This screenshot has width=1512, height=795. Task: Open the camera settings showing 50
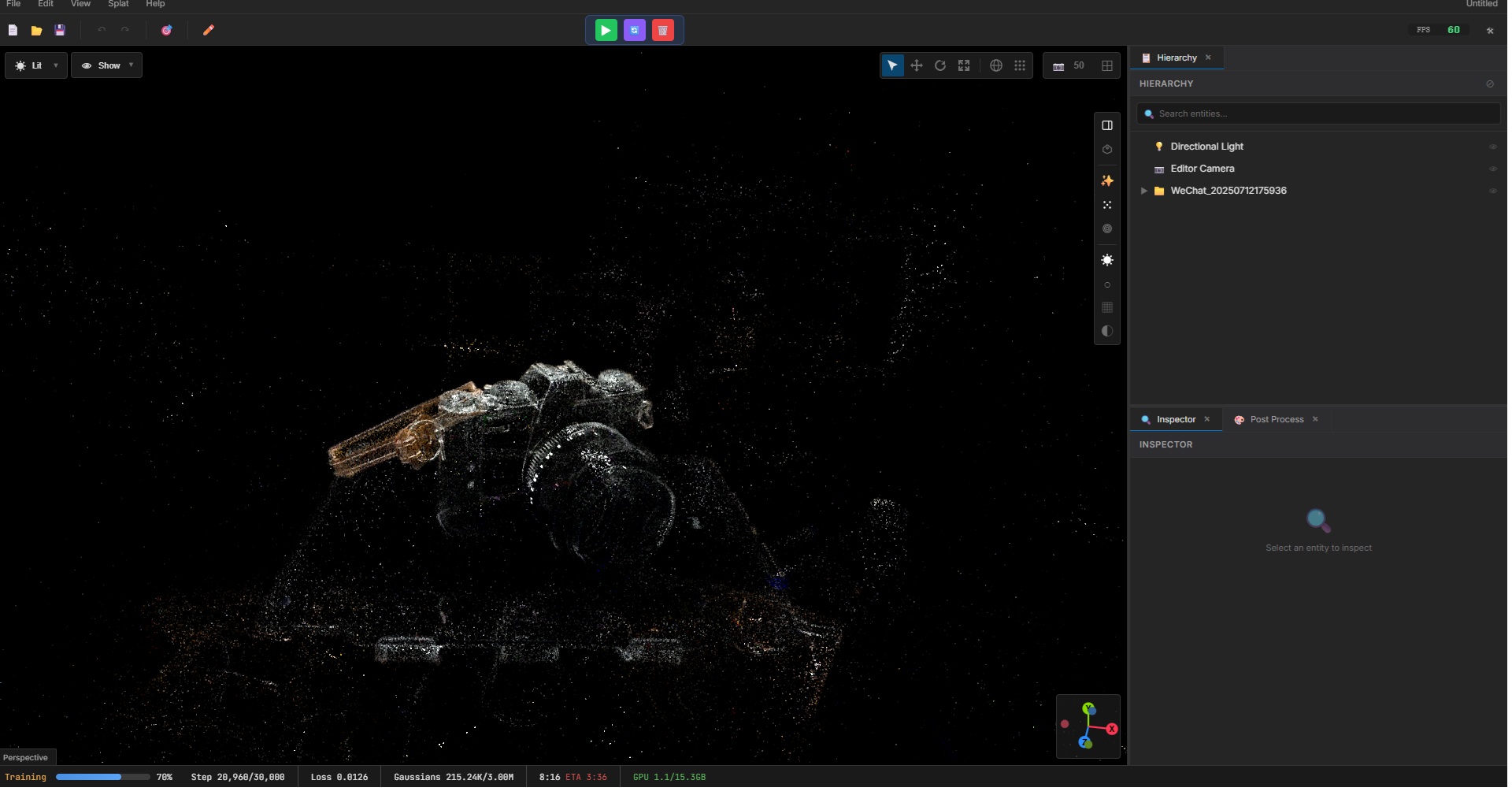tap(1069, 65)
